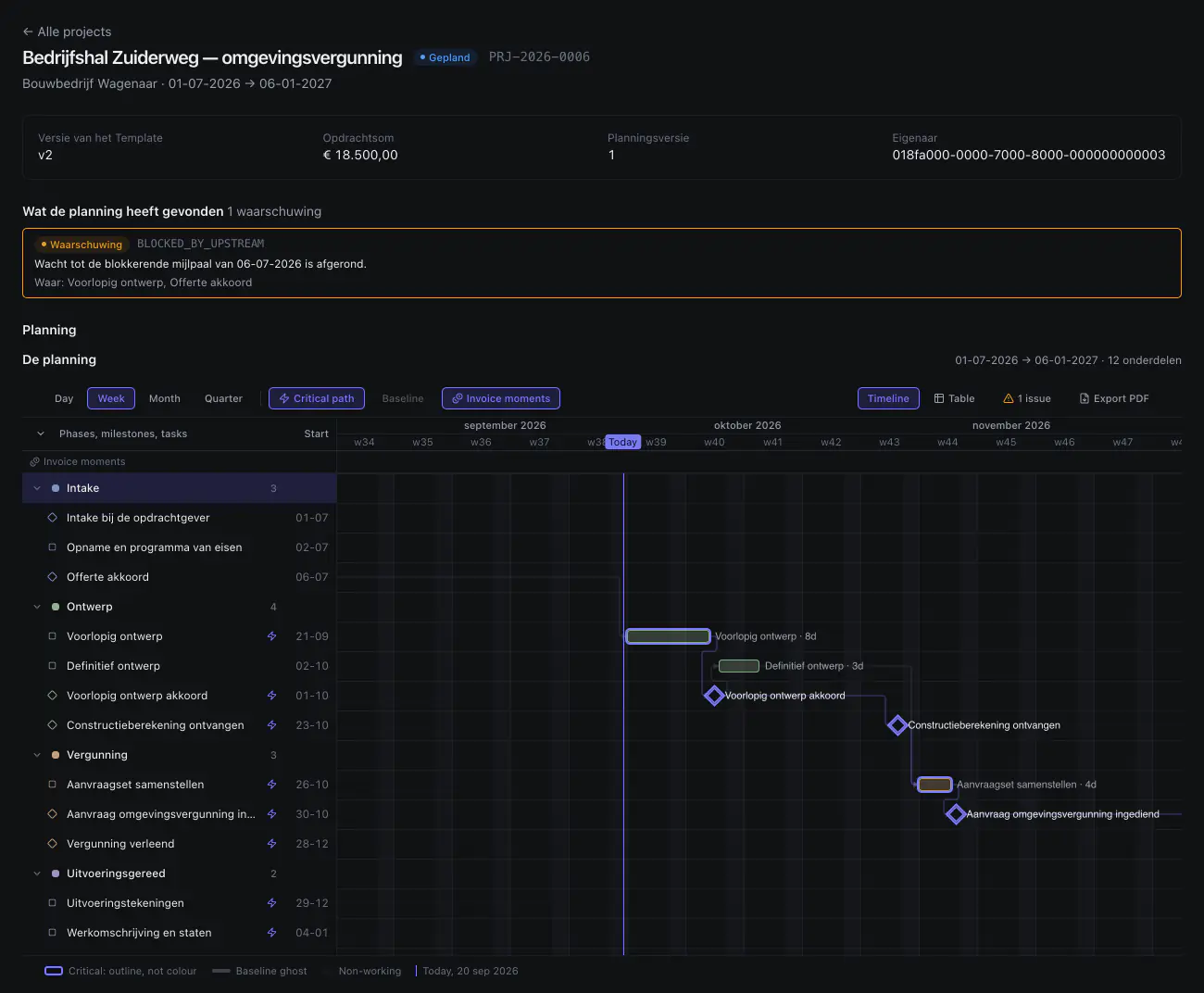Image resolution: width=1204 pixels, height=993 pixels.
Task: Click the Aanvraagset samenstellen Gantt bar
Action: tap(934, 785)
